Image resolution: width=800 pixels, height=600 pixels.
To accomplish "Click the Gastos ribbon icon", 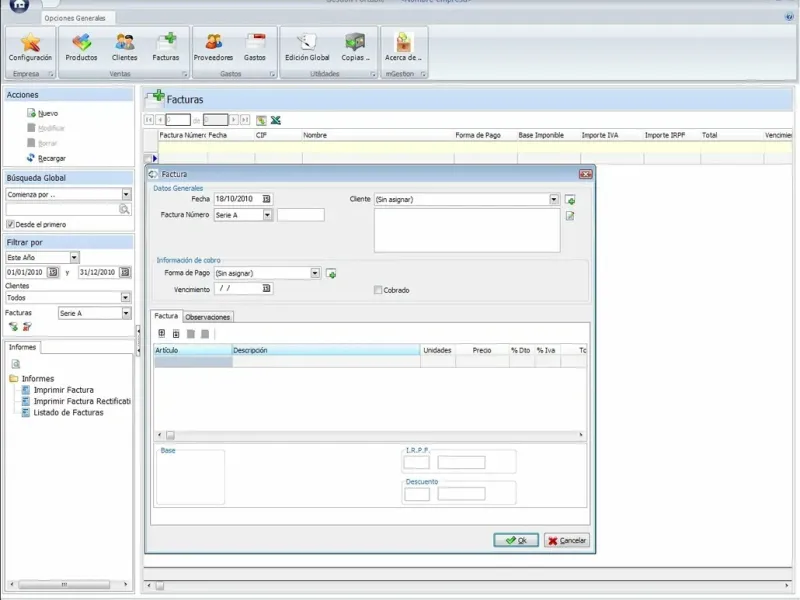I will click(x=255, y=46).
